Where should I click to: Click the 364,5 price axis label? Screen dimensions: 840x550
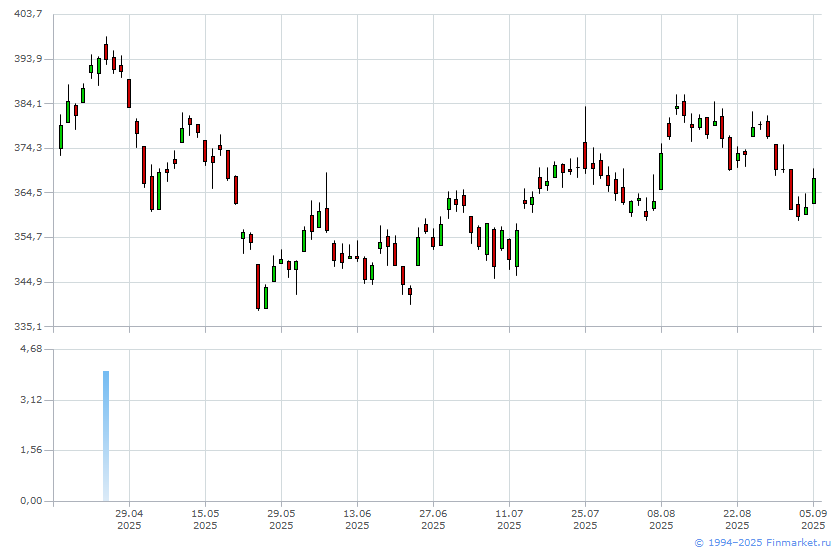point(28,192)
